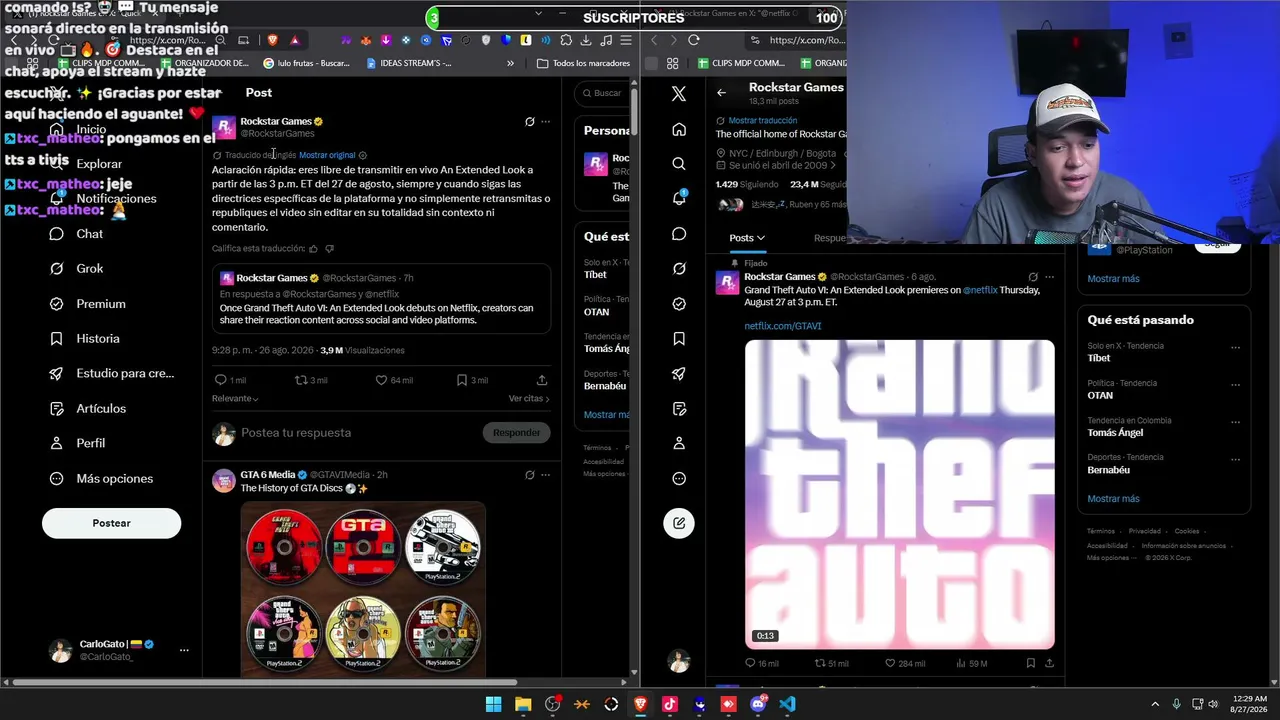View the pinned post's 59 M analytics
The height and width of the screenshot is (720, 1280).
(972, 663)
